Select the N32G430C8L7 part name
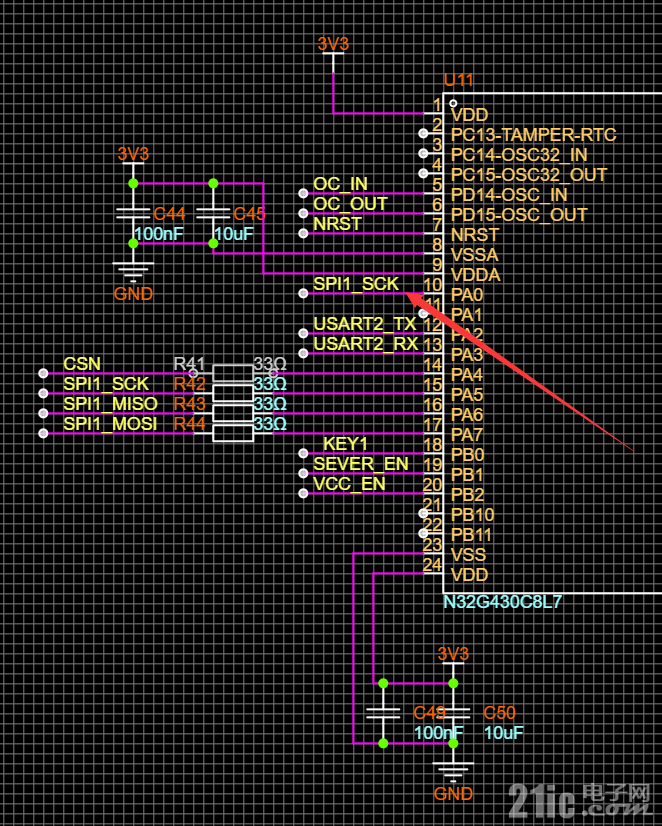 pos(502,602)
